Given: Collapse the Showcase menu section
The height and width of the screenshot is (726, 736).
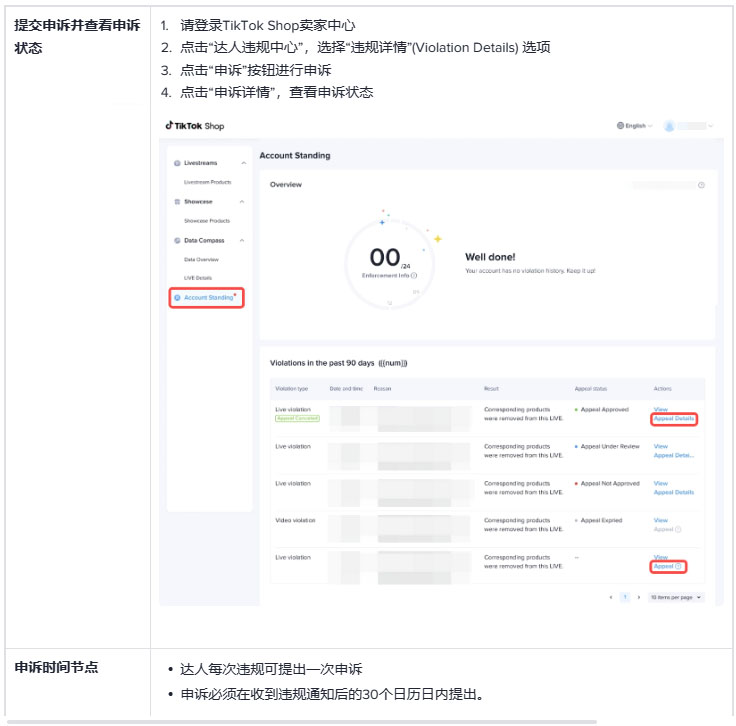Looking at the screenshot, I should pos(242,201).
